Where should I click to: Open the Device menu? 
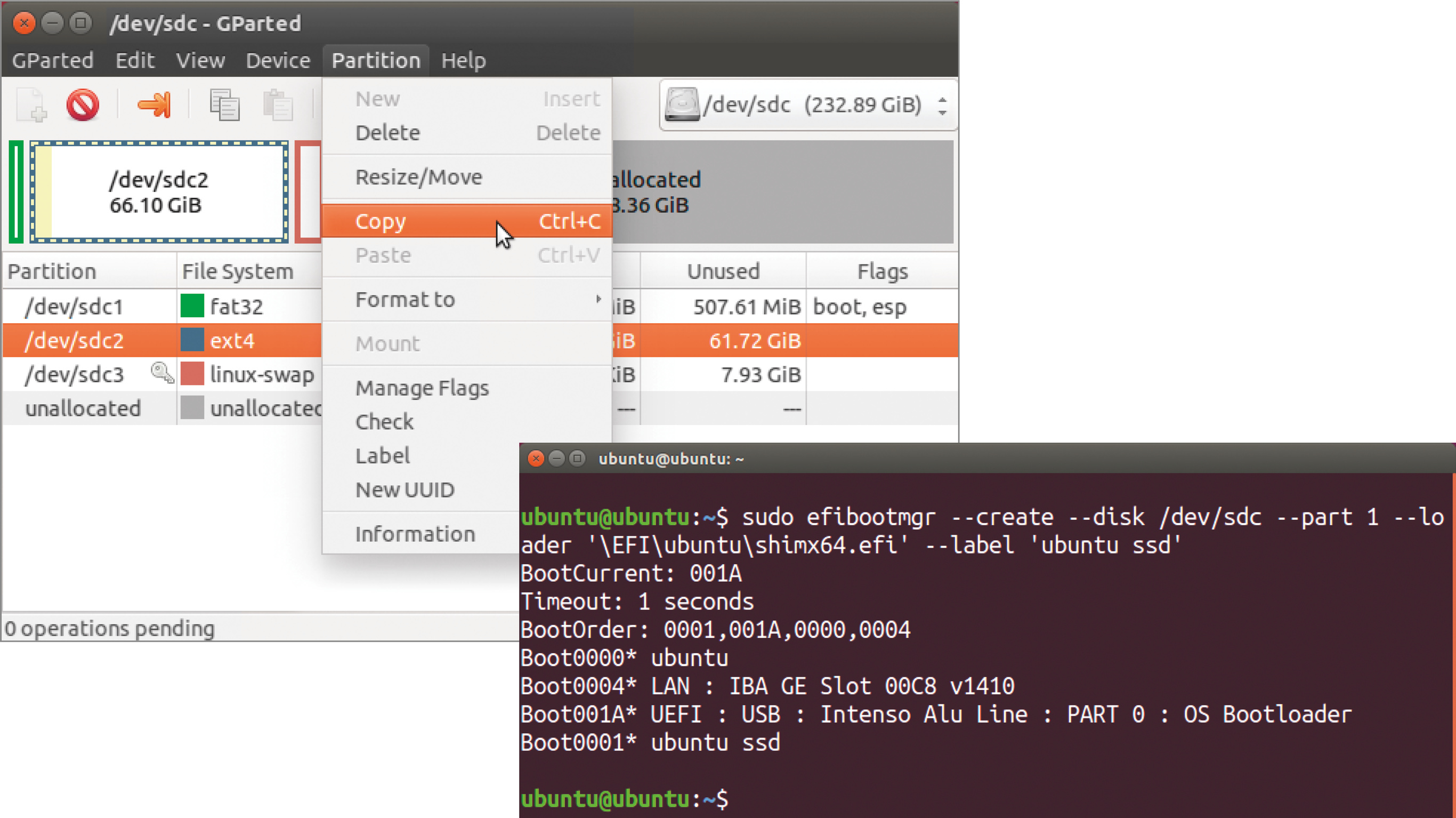[278, 60]
